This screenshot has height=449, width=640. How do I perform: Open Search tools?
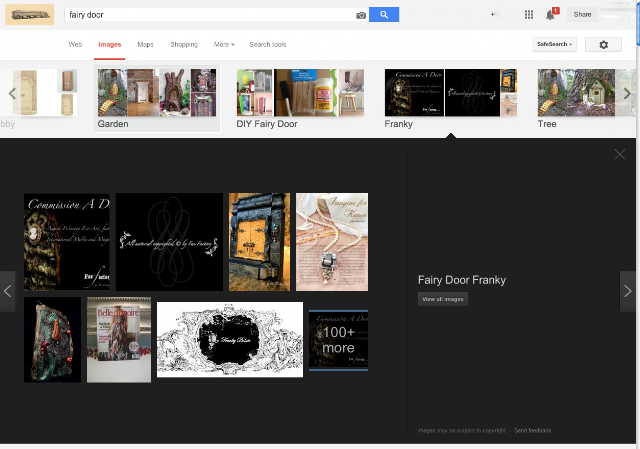(x=268, y=44)
